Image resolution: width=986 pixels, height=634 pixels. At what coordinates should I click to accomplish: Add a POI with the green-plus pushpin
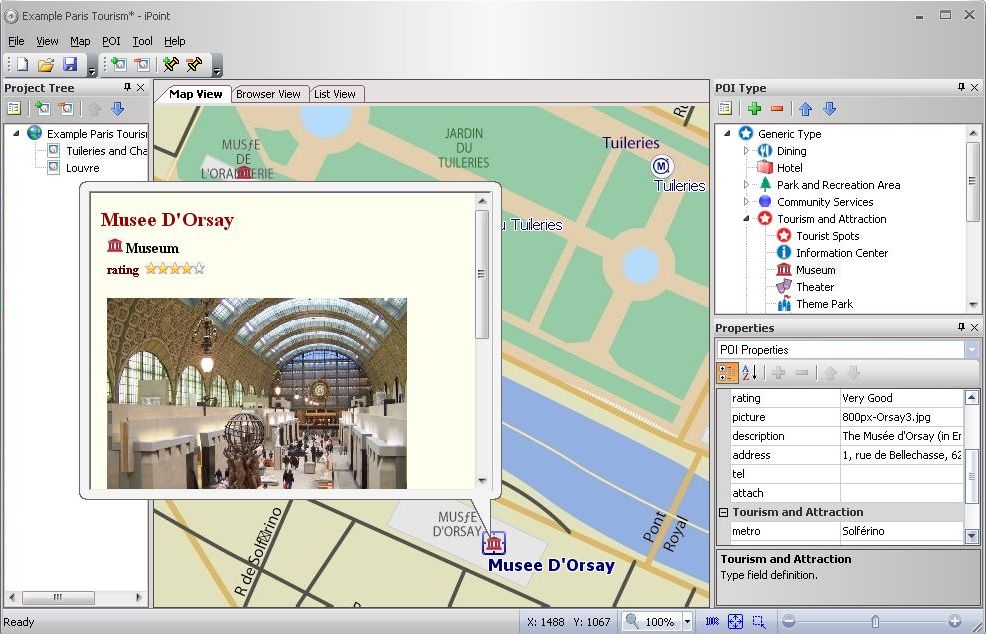click(171, 64)
